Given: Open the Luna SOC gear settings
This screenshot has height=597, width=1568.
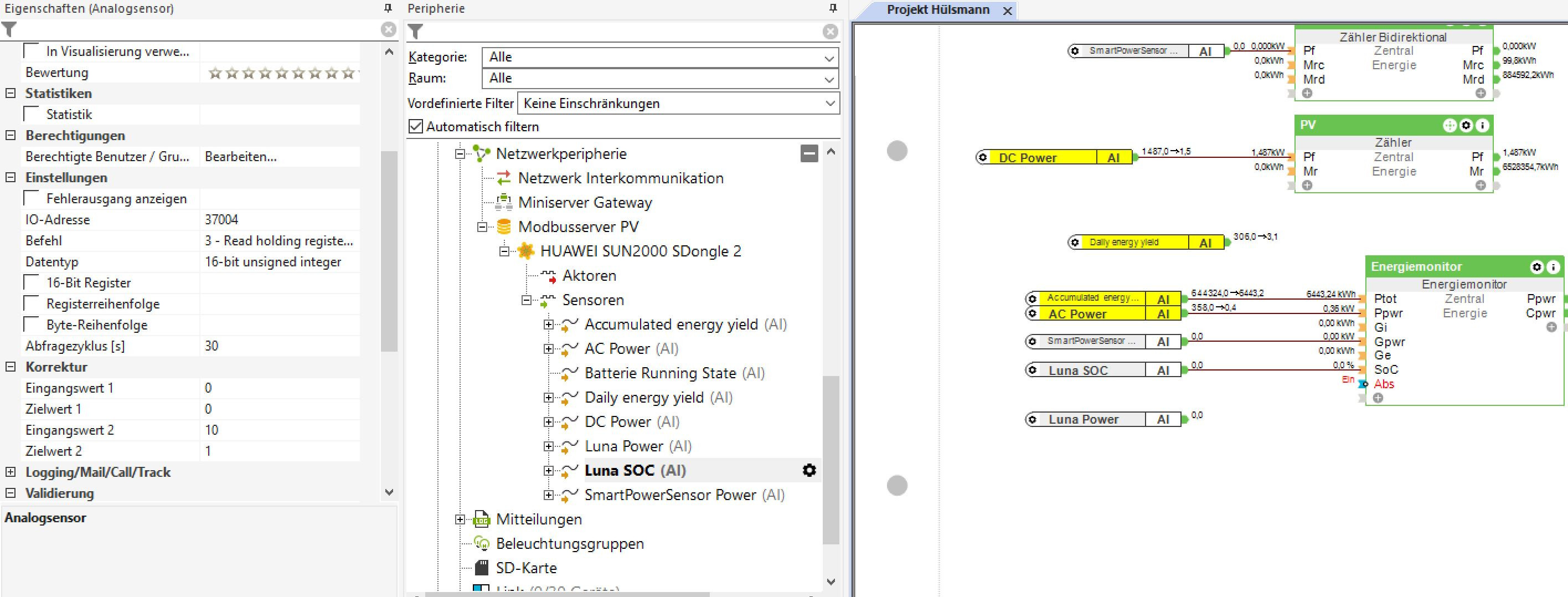Looking at the screenshot, I should pyautogui.click(x=809, y=470).
